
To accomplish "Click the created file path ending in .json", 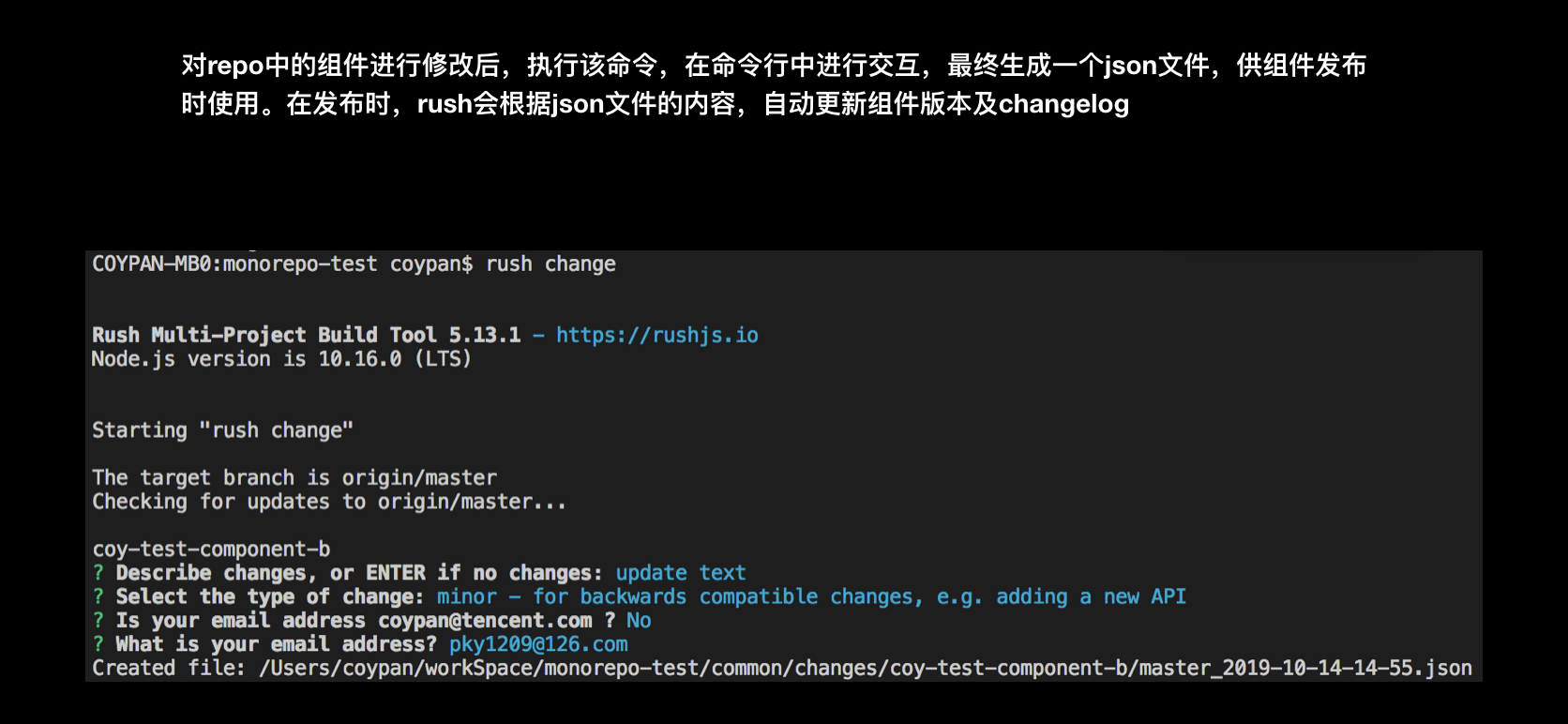I will pyautogui.click(x=865, y=669).
